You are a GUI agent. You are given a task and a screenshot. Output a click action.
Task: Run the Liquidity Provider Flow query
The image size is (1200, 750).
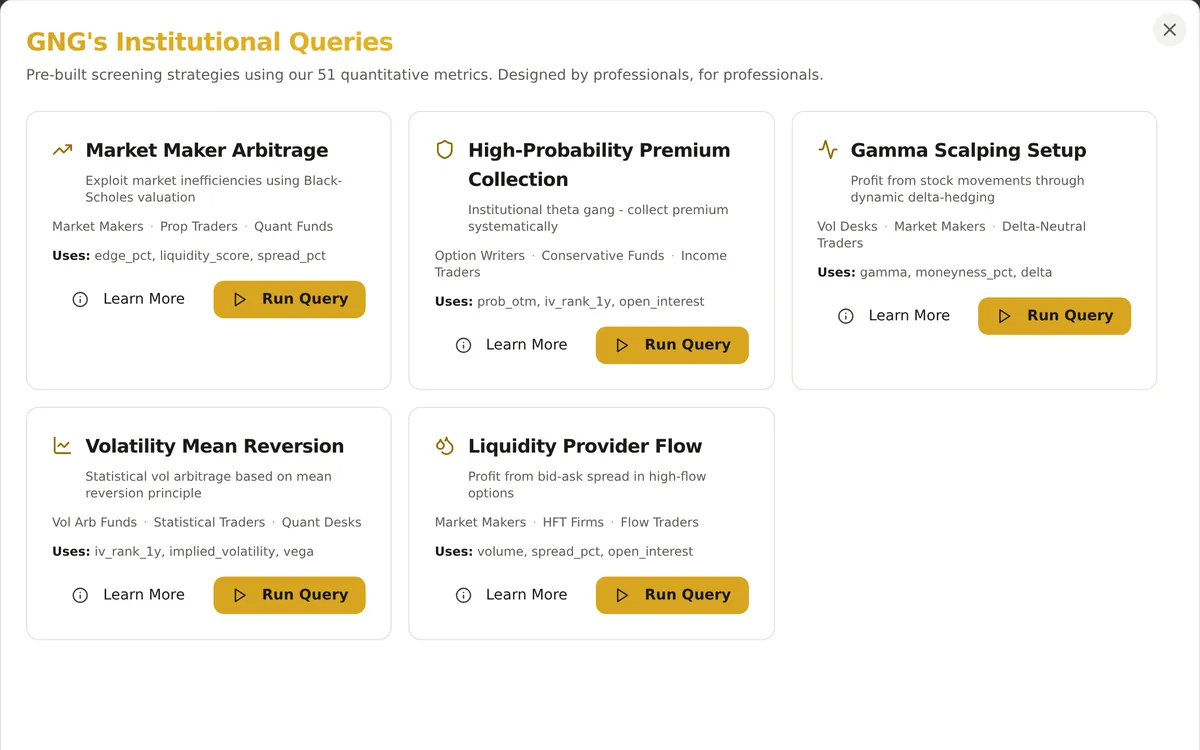pos(672,595)
